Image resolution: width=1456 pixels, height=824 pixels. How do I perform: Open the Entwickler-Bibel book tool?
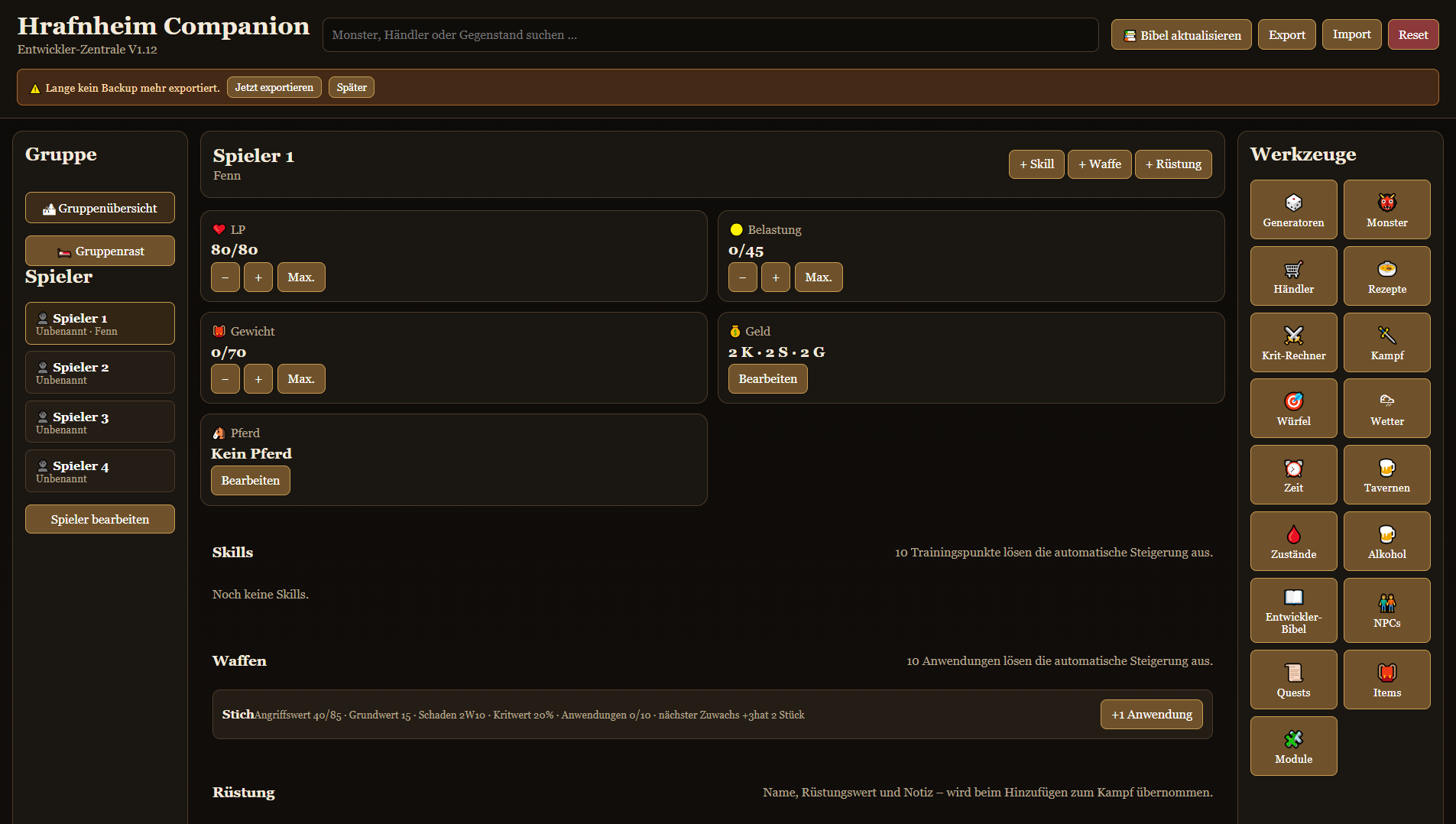pyautogui.click(x=1293, y=610)
